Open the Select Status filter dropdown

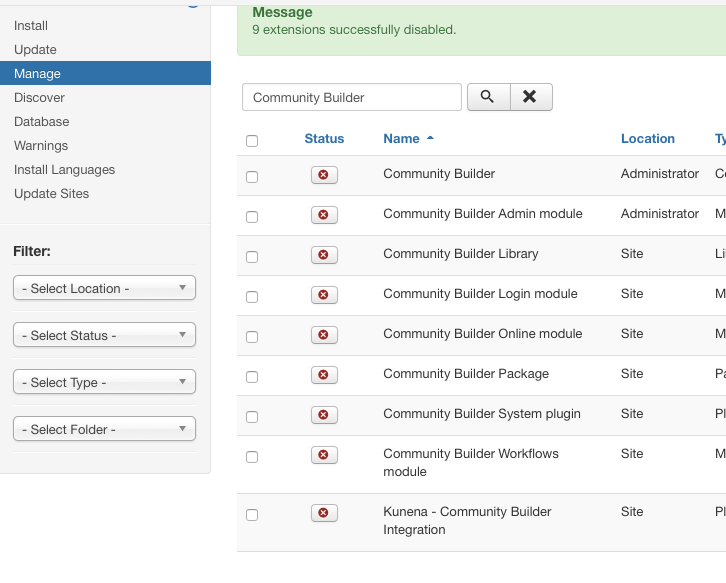105,335
